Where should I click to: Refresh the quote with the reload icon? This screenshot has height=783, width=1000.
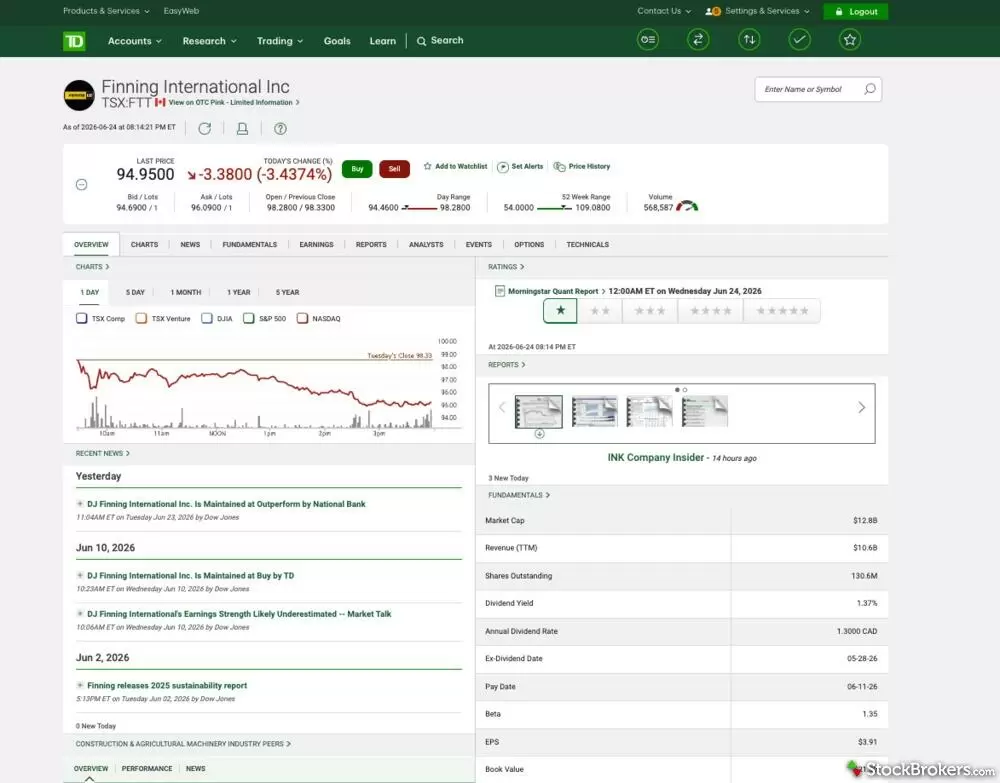pos(205,129)
